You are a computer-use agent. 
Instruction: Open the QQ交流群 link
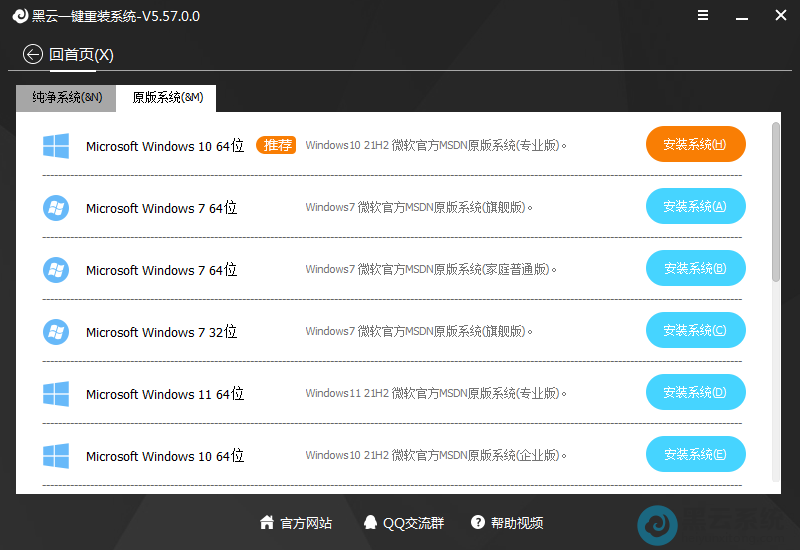pos(404,523)
